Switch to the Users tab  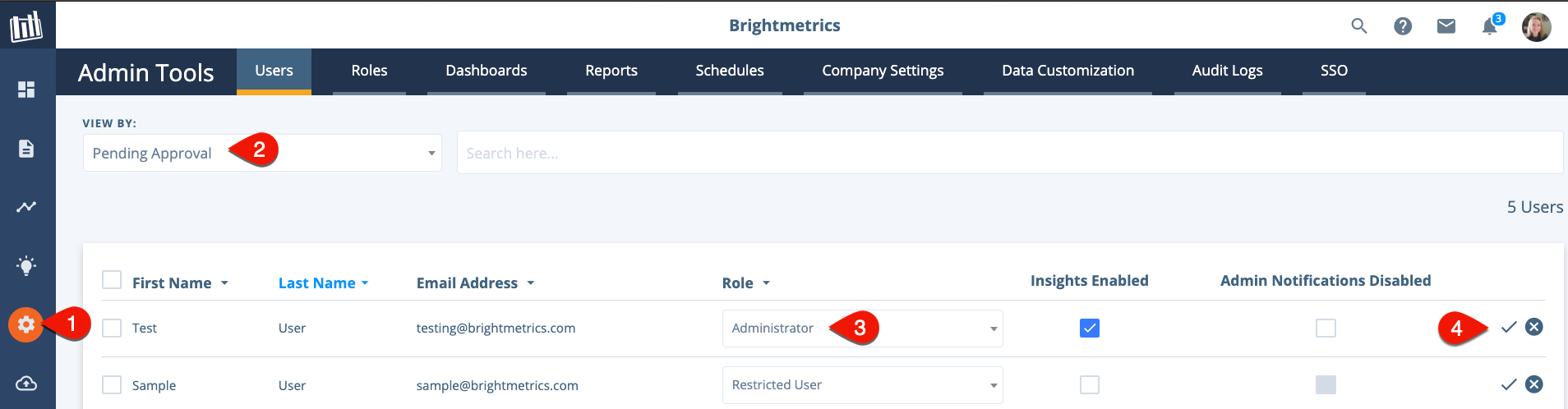pos(274,71)
